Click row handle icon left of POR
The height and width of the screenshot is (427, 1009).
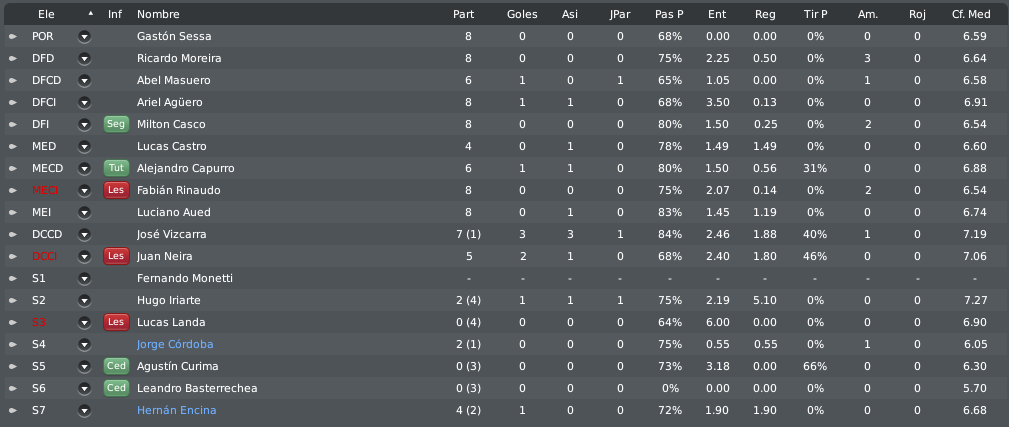pos(13,37)
